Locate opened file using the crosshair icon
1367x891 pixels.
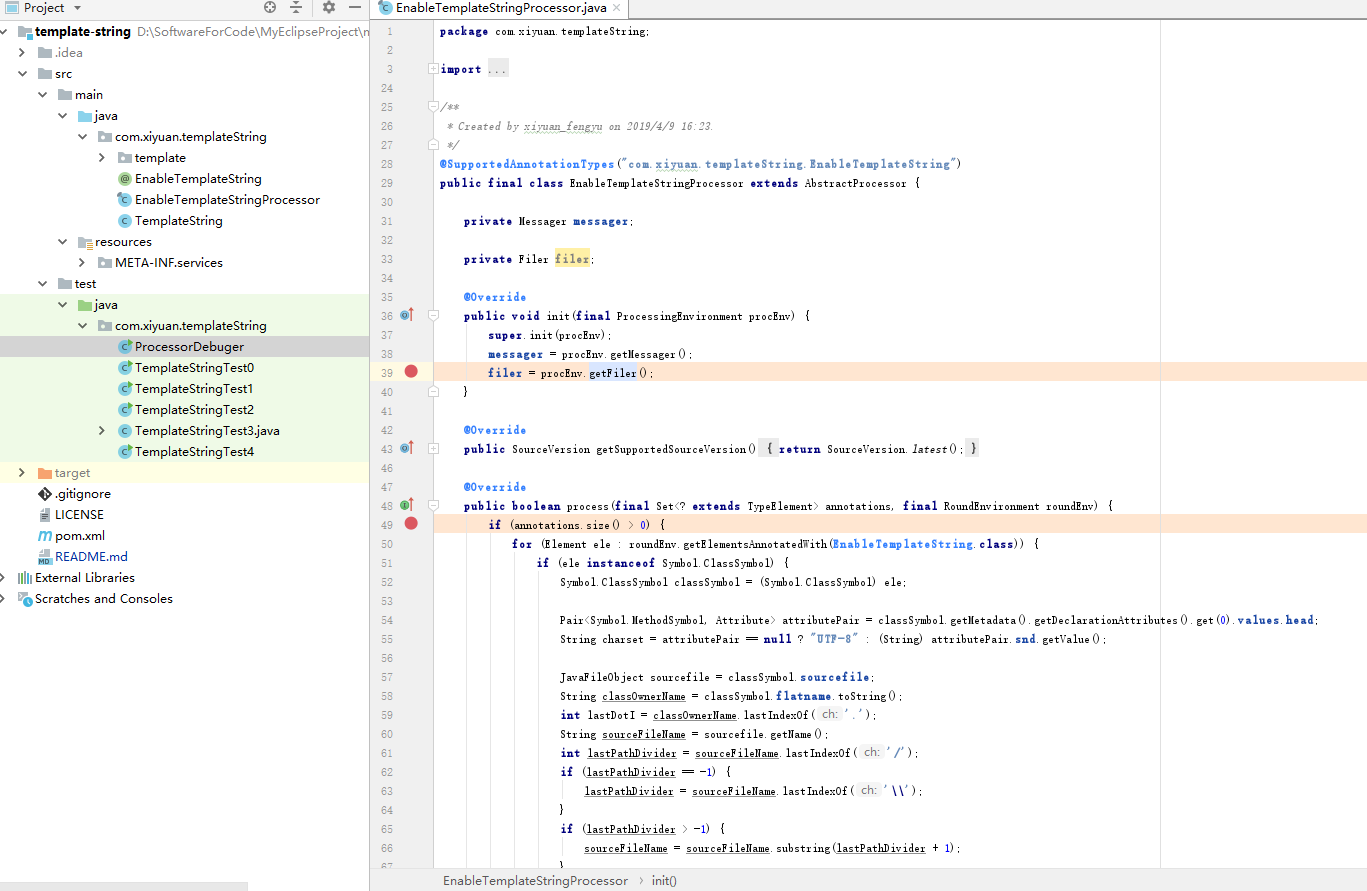pyautogui.click(x=269, y=8)
